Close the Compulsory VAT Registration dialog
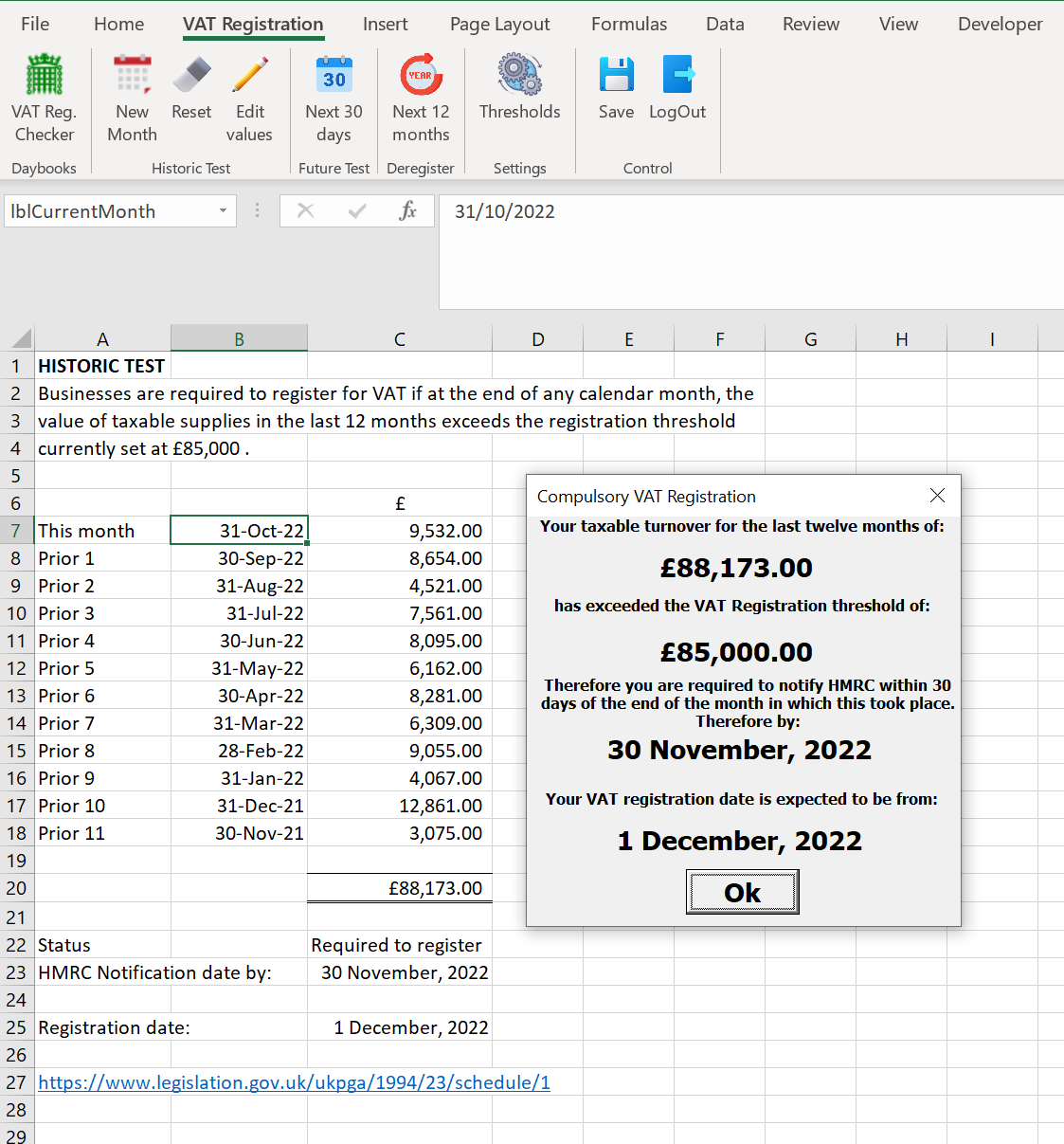 pos(937,495)
